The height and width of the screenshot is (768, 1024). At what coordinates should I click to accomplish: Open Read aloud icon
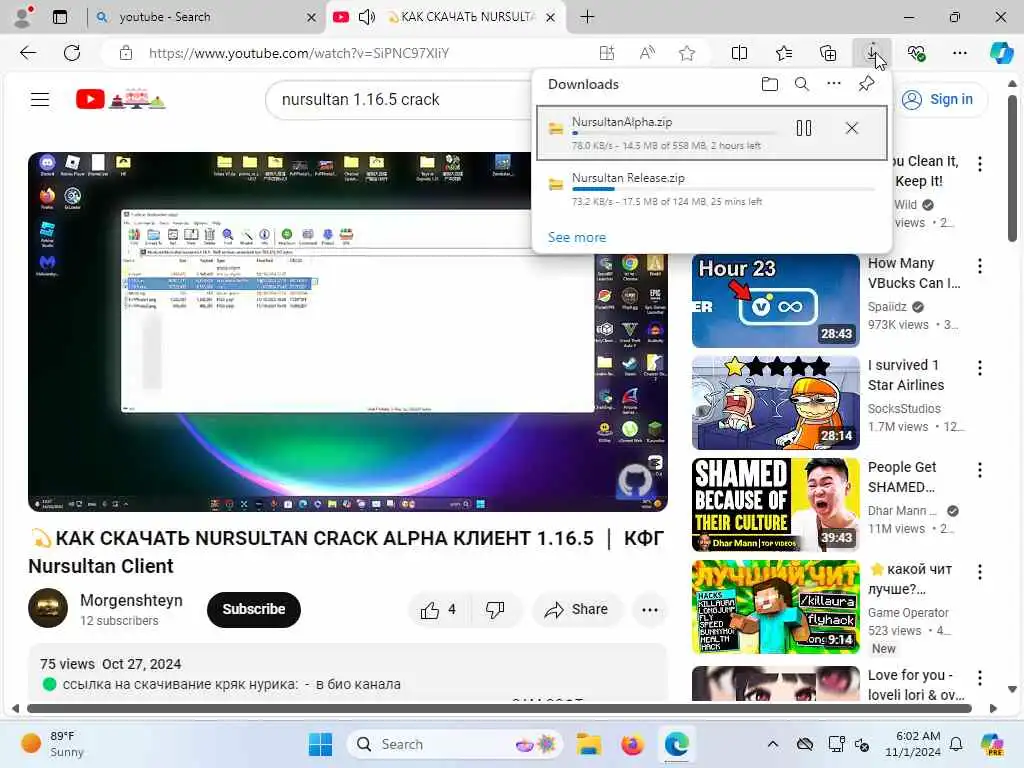(x=647, y=54)
